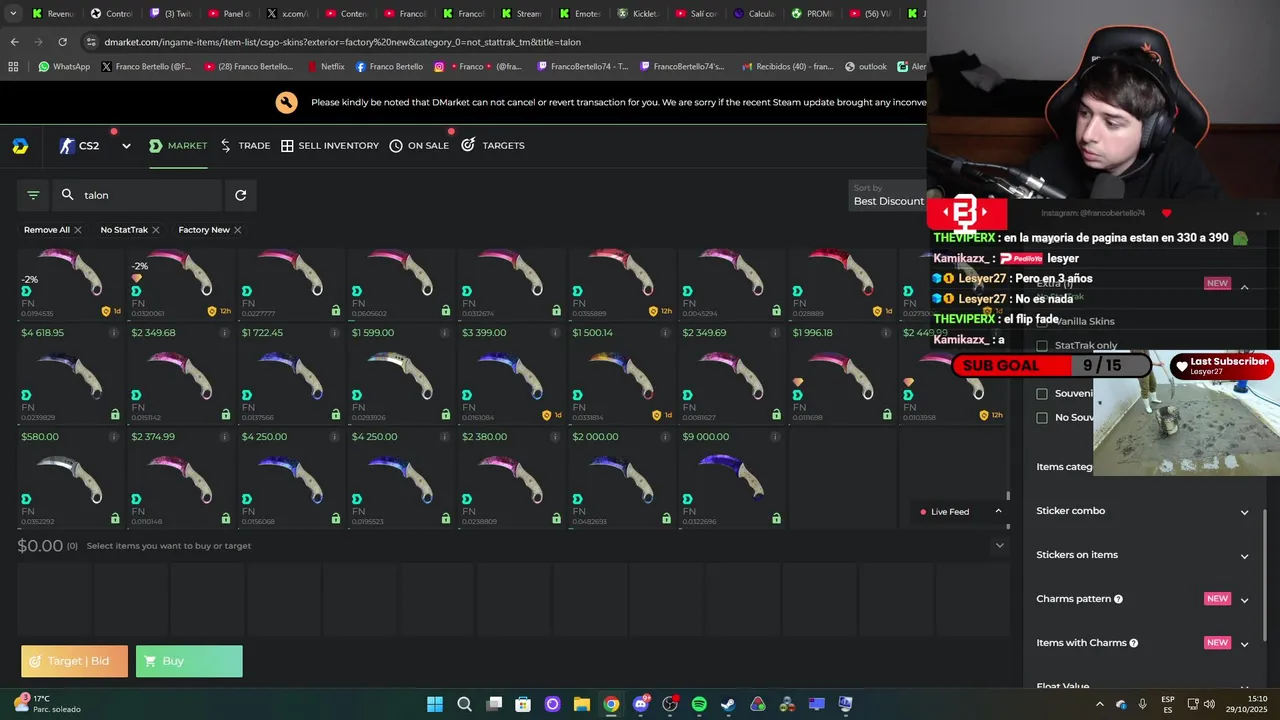This screenshot has height=720, width=1280.
Task: Open help icon next to Items with Charms
Action: 1133,643
